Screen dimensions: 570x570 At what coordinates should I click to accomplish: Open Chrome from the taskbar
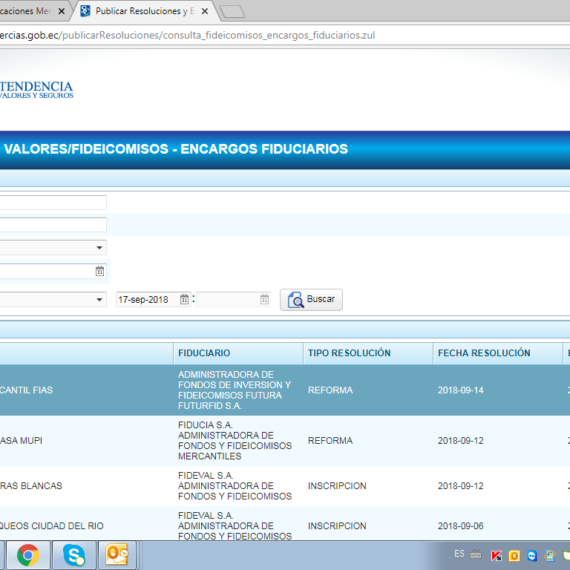(x=28, y=555)
